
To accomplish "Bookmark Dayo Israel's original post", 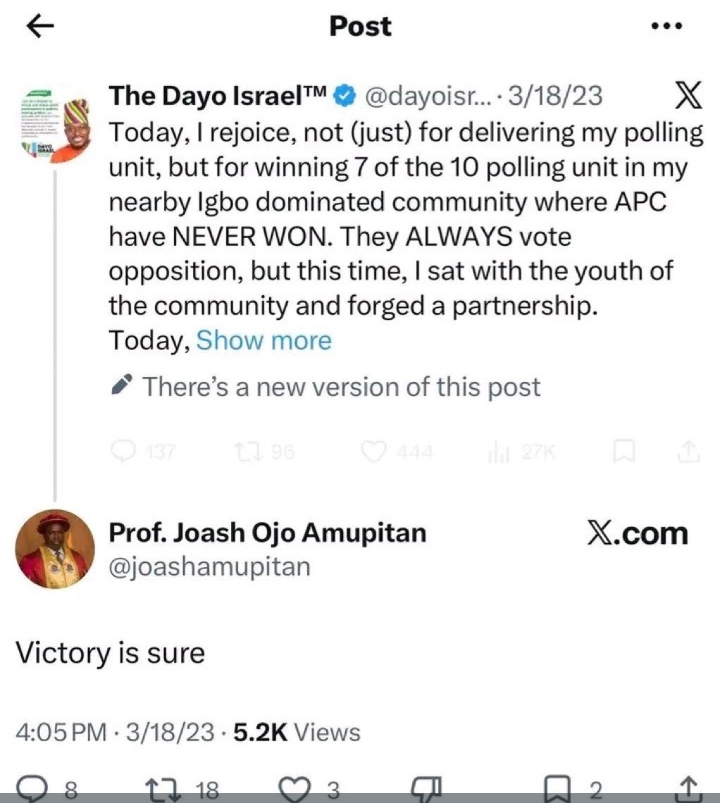I will click(624, 452).
